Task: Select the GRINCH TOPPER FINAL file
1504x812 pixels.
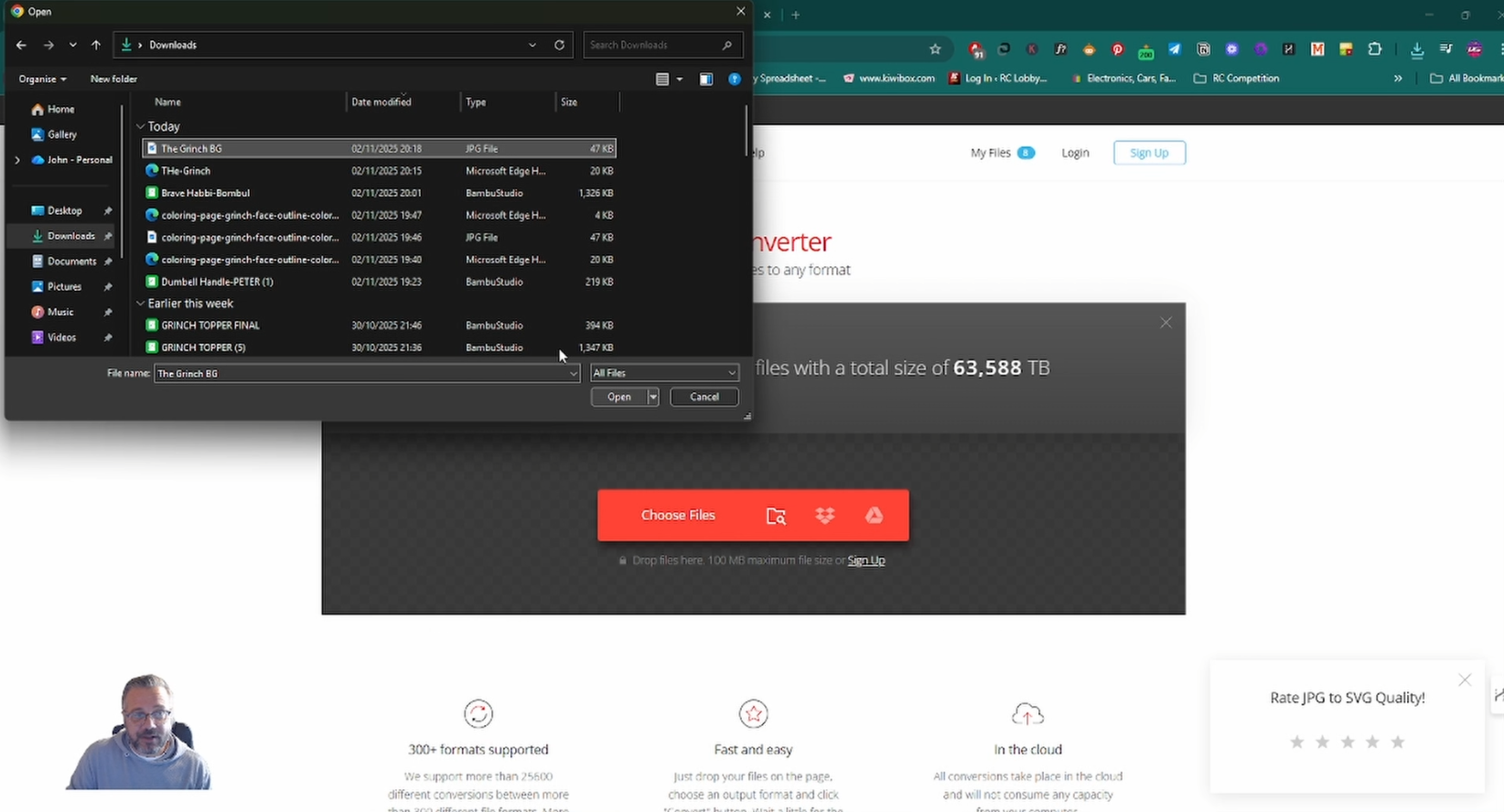Action: pyautogui.click(x=210, y=326)
